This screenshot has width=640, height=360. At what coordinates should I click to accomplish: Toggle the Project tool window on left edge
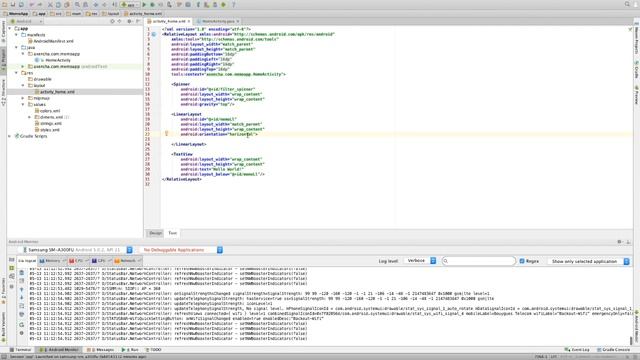pos(3,60)
